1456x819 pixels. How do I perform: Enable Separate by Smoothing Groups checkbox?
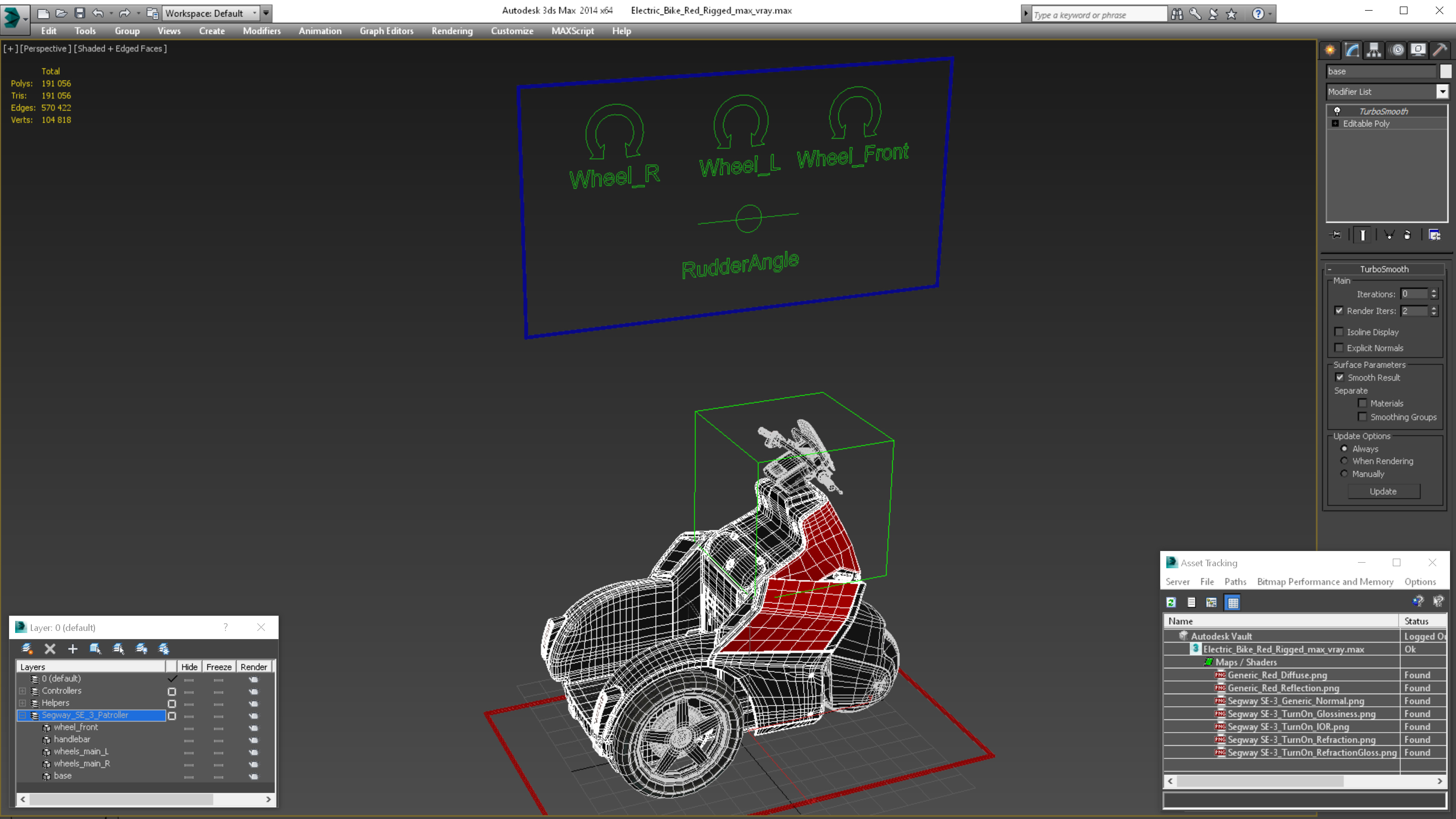[x=1363, y=417]
